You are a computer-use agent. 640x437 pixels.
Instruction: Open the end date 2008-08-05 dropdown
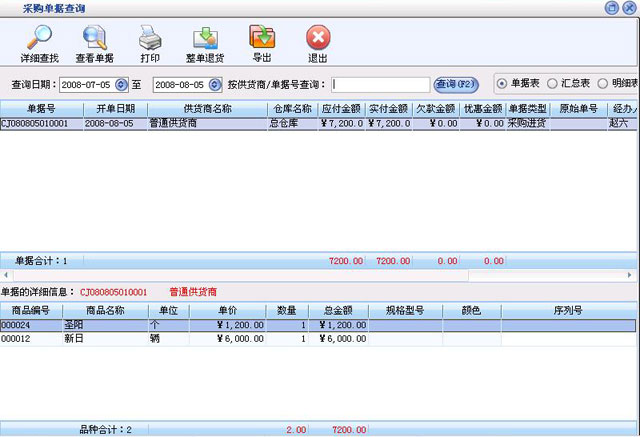pos(214,85)
